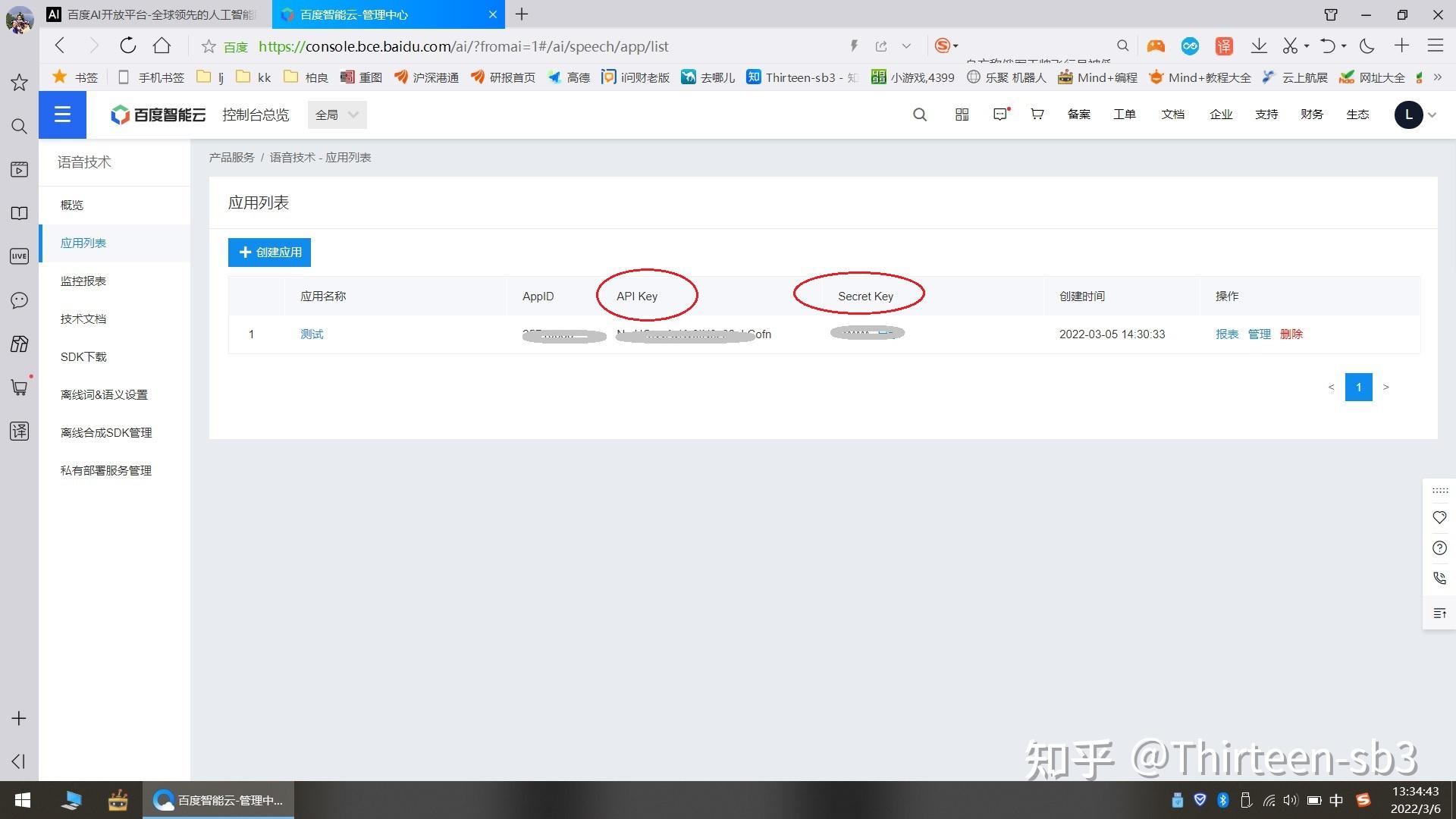1456x819 pixels.
Task: Open the blue hamburger menu button
Action: (x=62, y=115)
